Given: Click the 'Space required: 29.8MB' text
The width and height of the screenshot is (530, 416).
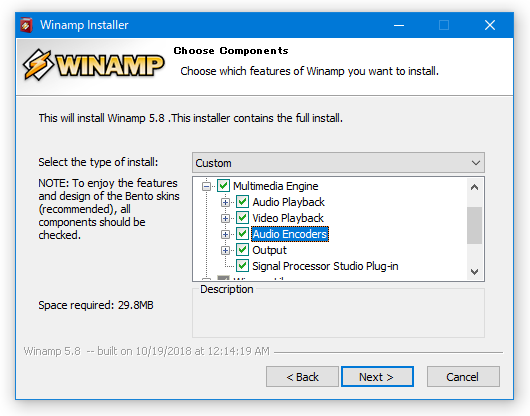Looking at the screenshot, I should point(96,305).
